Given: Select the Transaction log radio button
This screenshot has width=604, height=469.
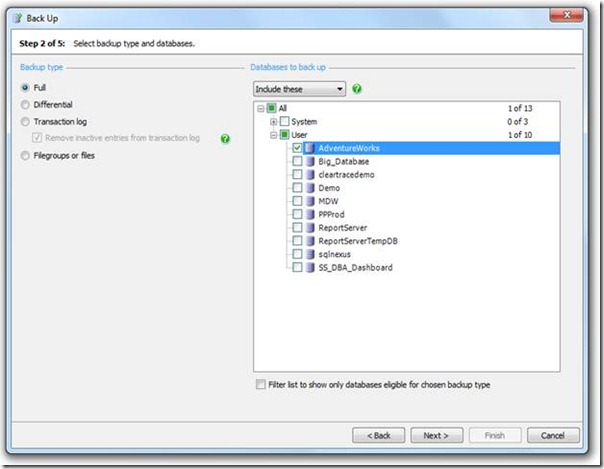Looking at the screenshot, I should 26,121.
